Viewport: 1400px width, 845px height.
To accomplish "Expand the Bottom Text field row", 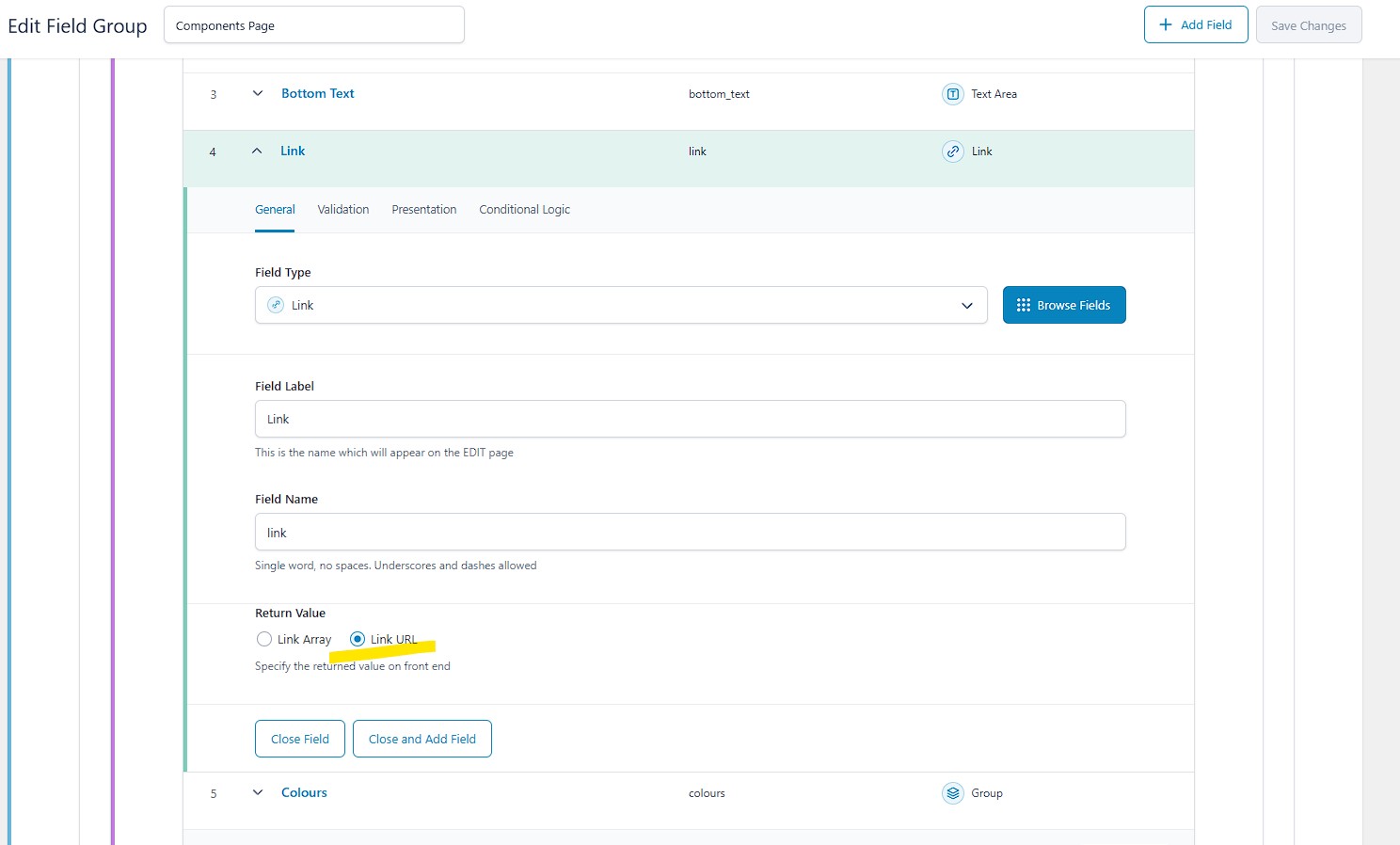I will pyautogui.click(x=258, y=93).
